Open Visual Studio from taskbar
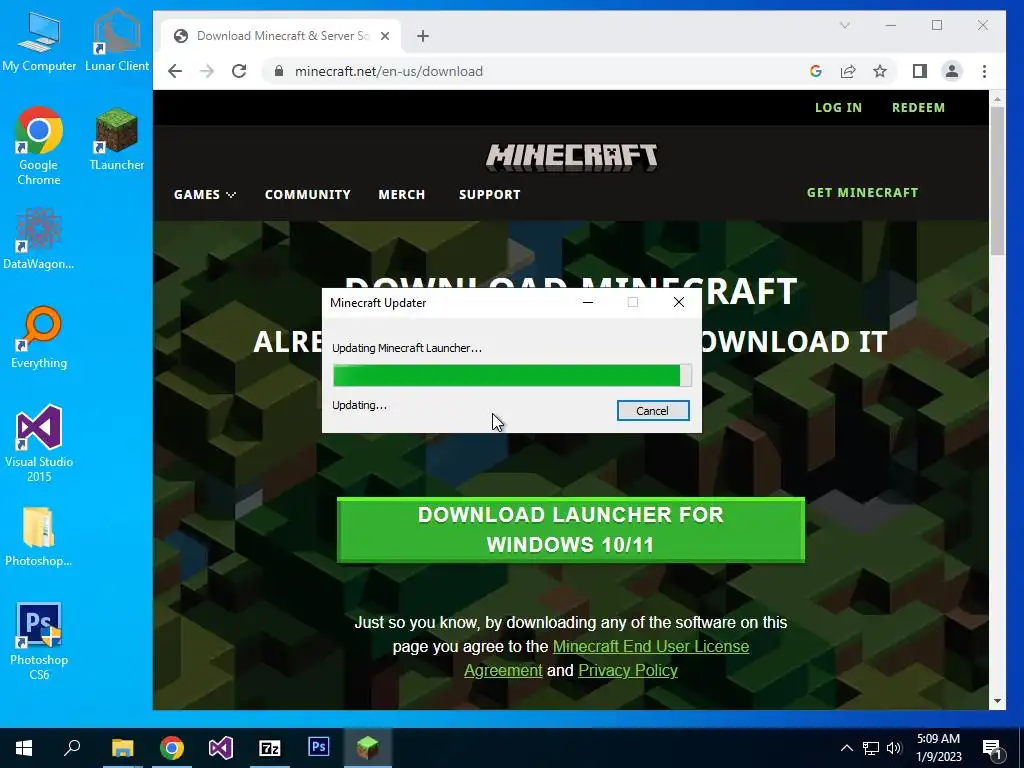The height and width of the screenshot is (768, 1024). (221, 748)
